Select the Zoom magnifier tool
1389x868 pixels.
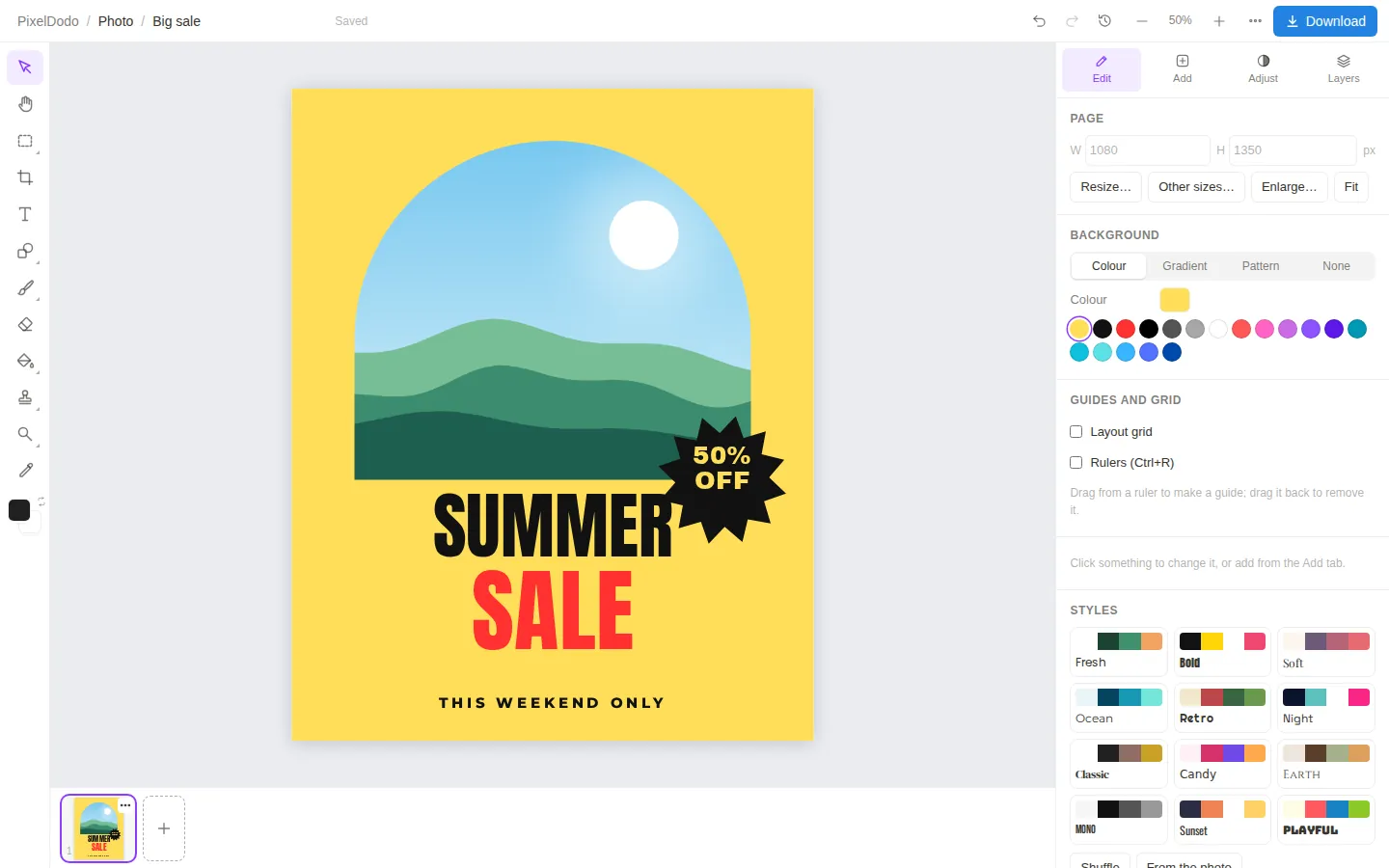[x=25, y=434]
